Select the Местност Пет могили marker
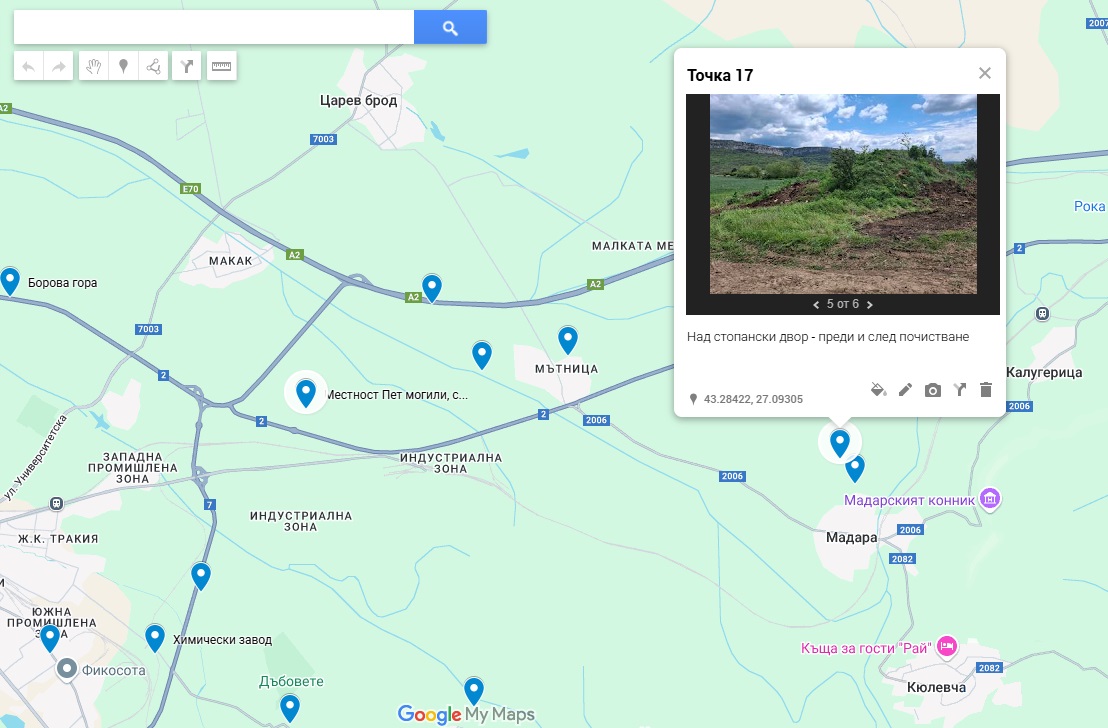Viewport: 1108px width, 728px height. pyautogui.click(x=306, y=391)
